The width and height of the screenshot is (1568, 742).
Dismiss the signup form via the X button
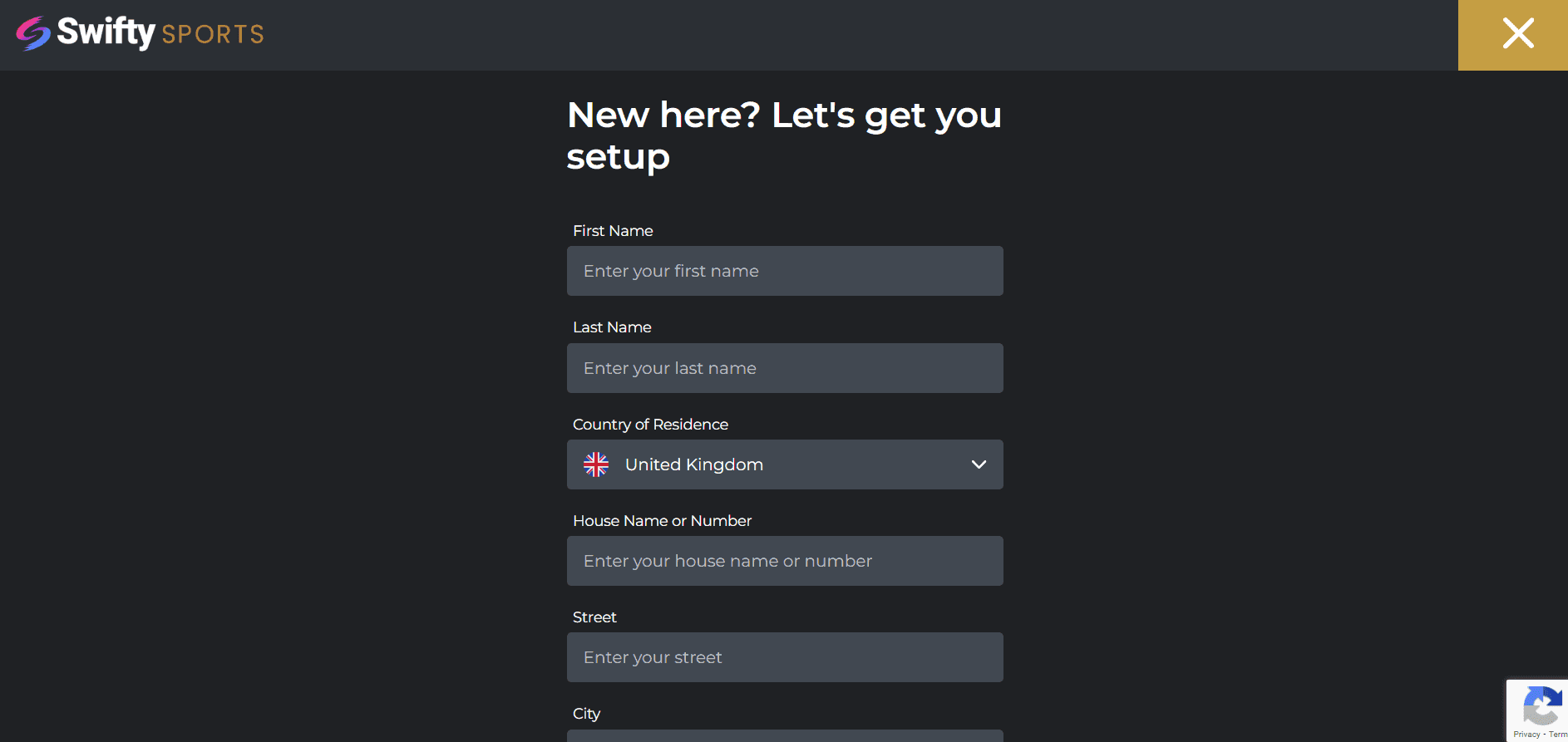(1518, 34)
